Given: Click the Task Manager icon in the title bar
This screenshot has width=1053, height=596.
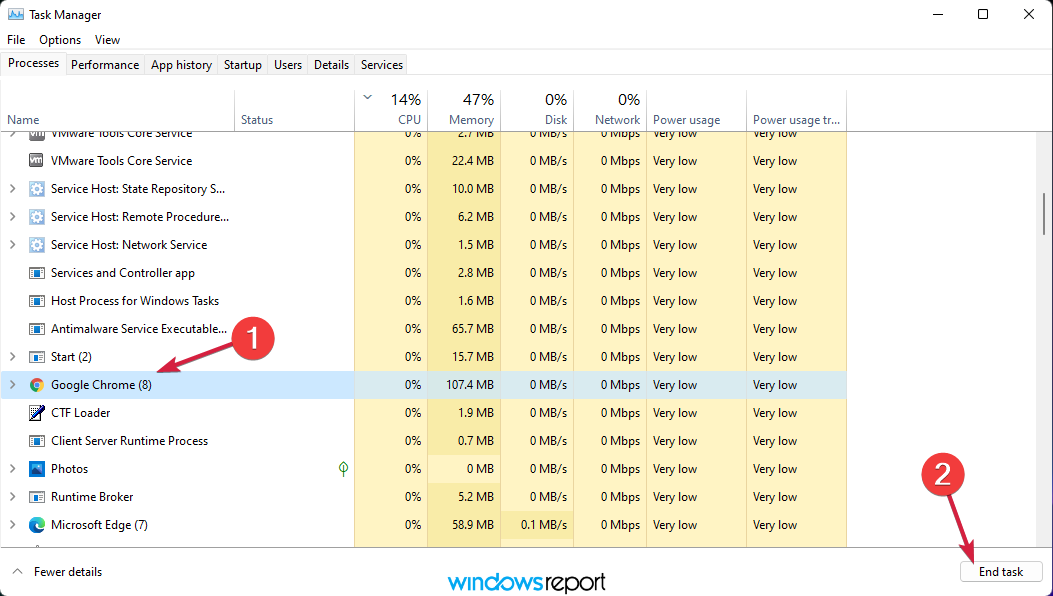Looking at the screenshot, I should [15, 14].
